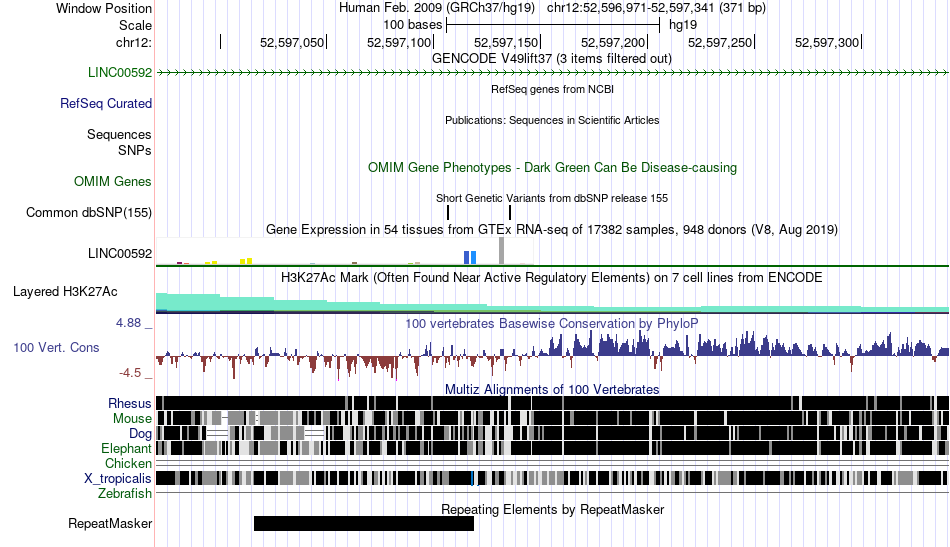Click the chr12: ruler label
The width and height of the screenshot is (950, 547).
click(x=133, y=42)
